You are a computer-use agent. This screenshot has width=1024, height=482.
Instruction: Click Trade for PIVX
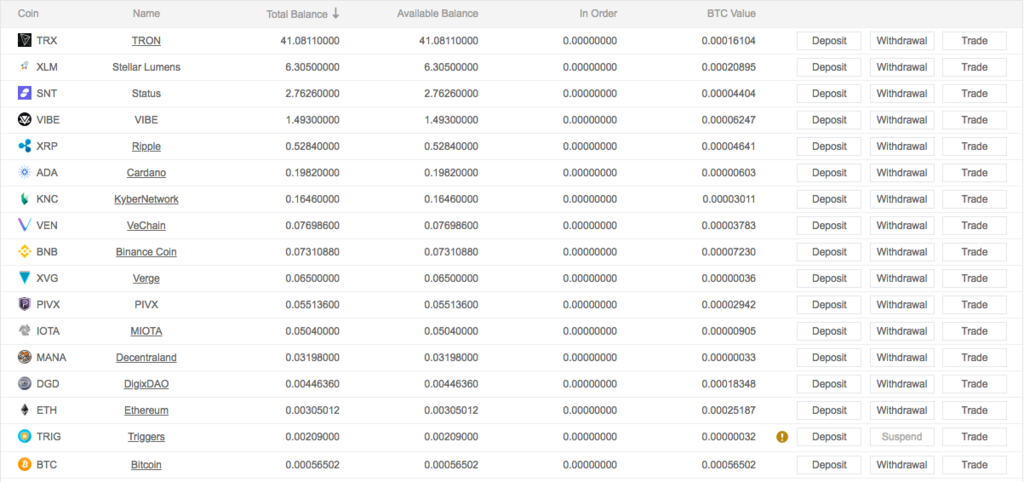(x=974, y=305)
